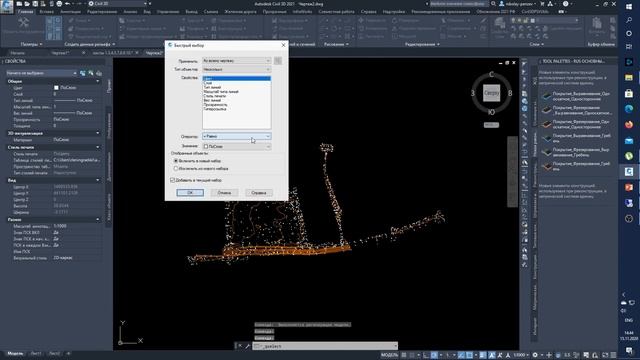
Task: Open Windows Start menu on taskbar
Action: [629, 7]
